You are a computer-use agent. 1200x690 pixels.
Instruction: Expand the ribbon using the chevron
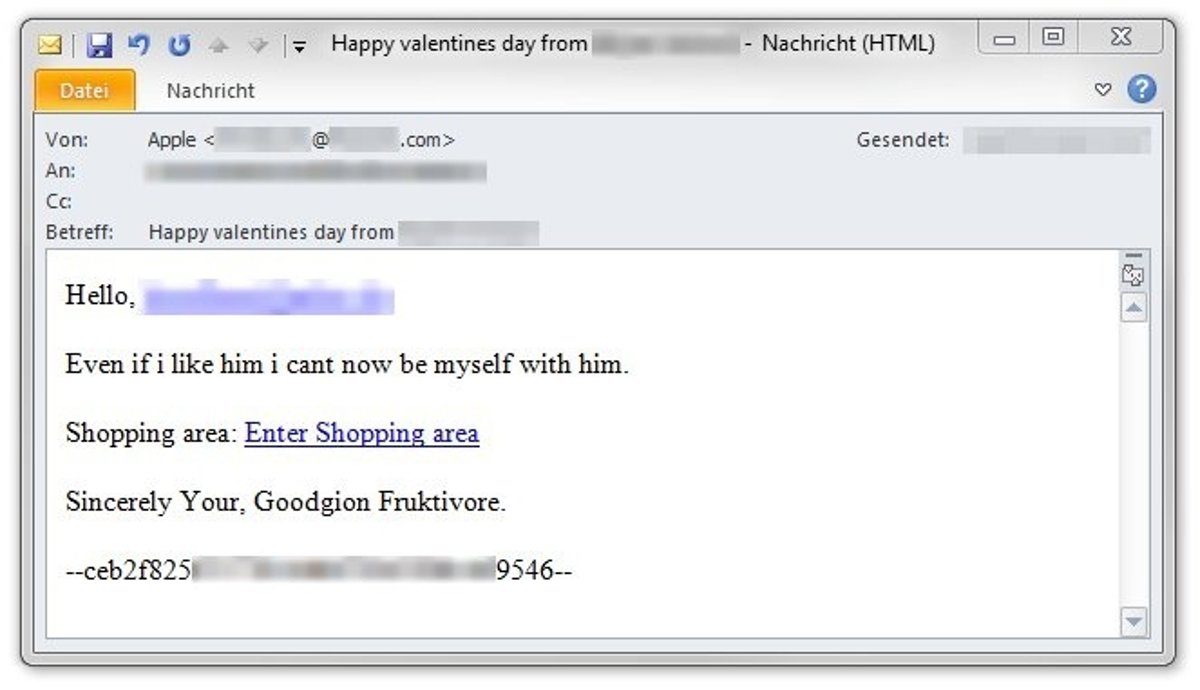point(1103,90)
